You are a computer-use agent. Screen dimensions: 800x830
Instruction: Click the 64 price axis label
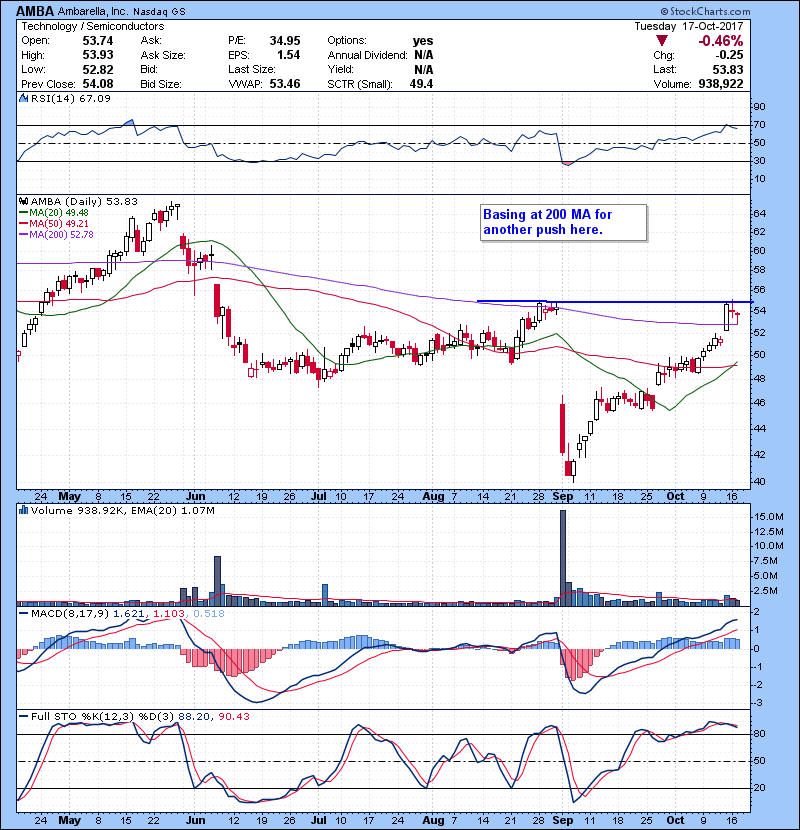click(x=759, y=213)
